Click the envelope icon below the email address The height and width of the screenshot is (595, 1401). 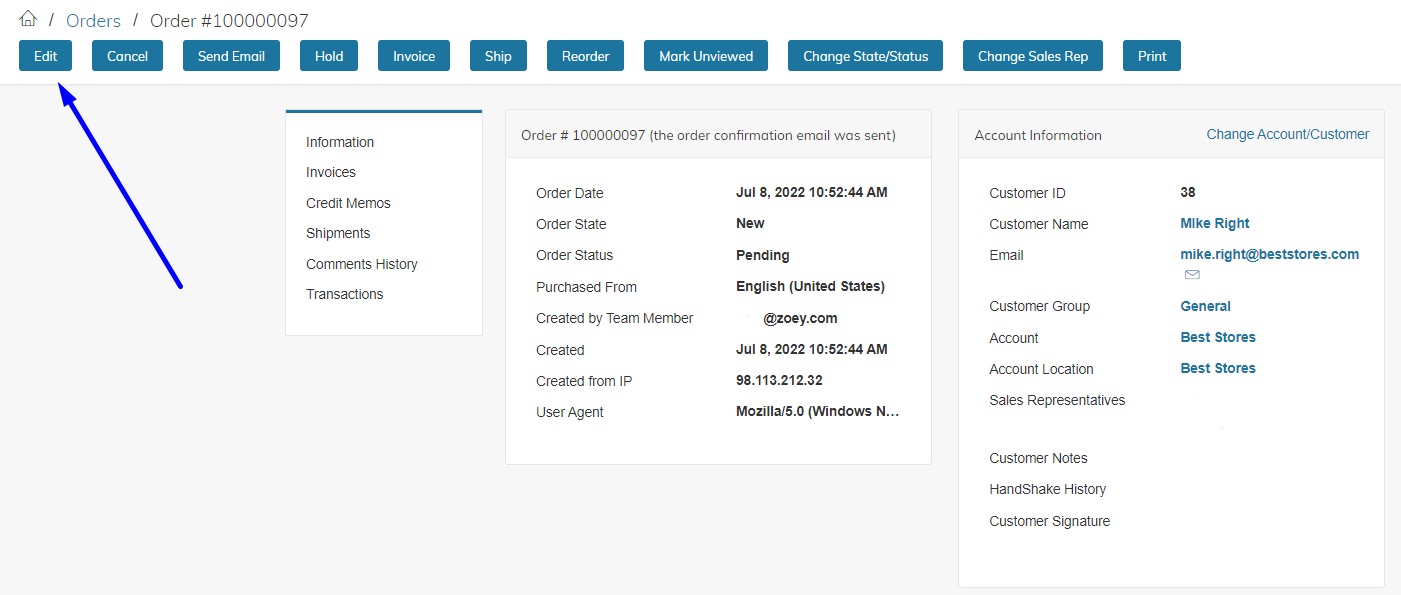coord(1192,274)
